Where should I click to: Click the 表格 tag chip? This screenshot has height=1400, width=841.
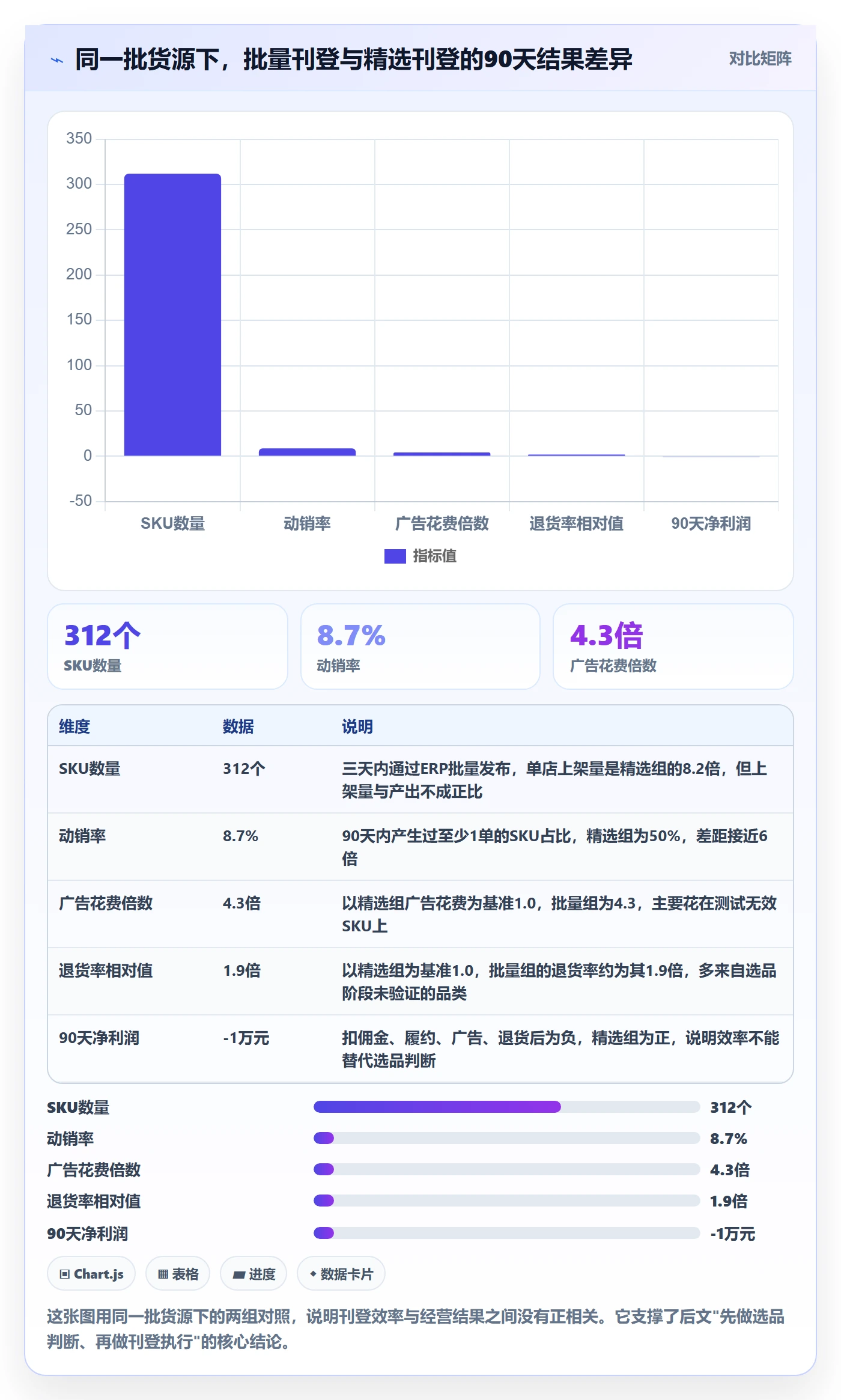click(178, 1273)
